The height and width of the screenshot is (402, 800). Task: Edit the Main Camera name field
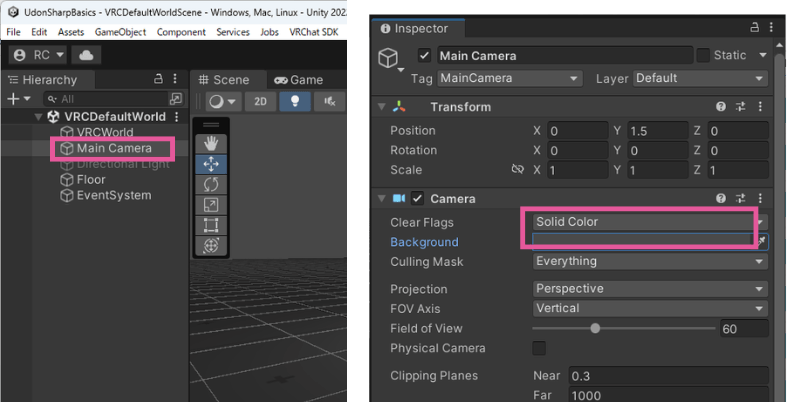[565, 56]
